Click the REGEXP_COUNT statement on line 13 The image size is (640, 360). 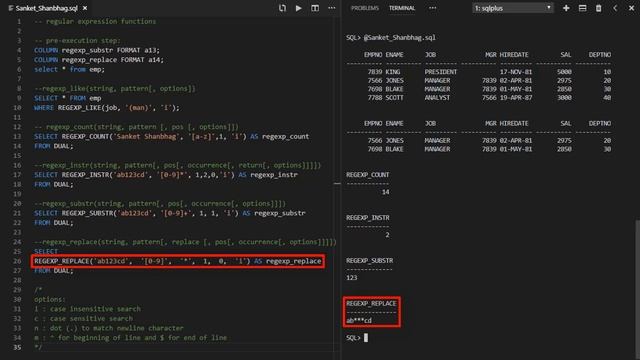(171, 136)
